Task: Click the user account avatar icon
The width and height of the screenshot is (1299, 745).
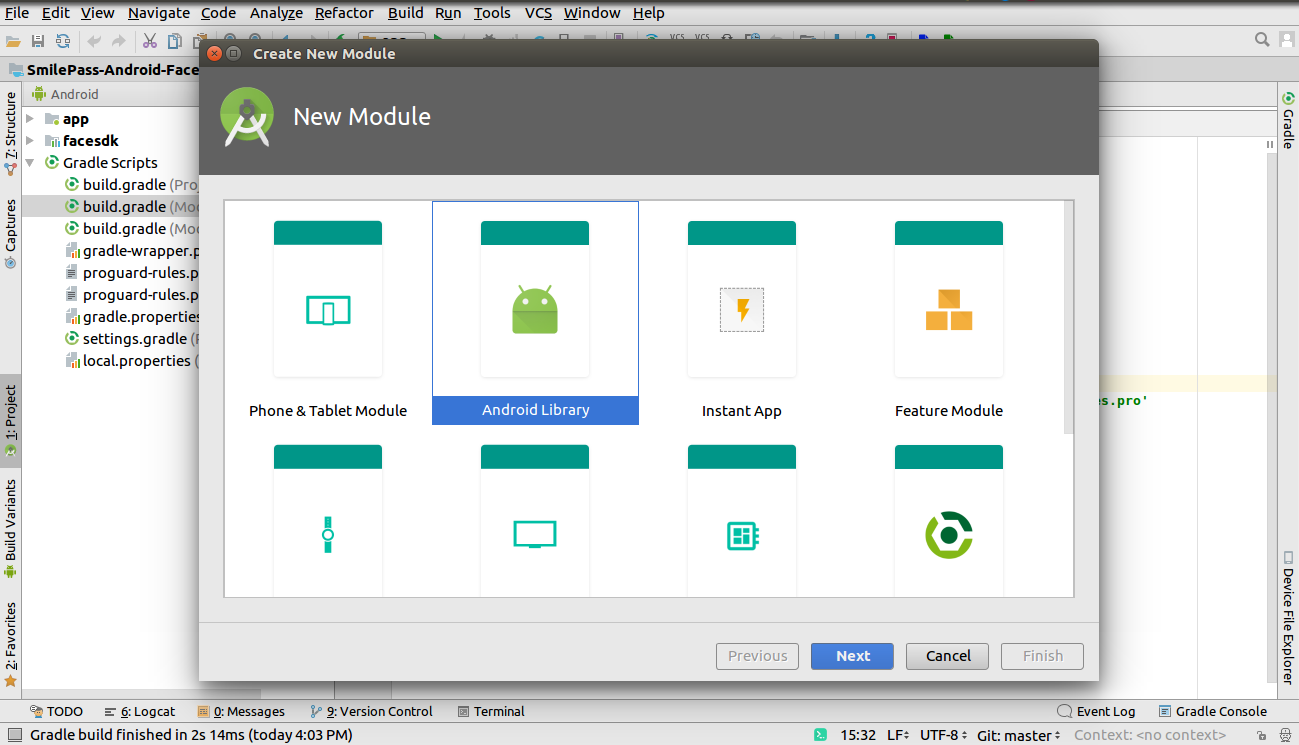Action: point(1287,40)
